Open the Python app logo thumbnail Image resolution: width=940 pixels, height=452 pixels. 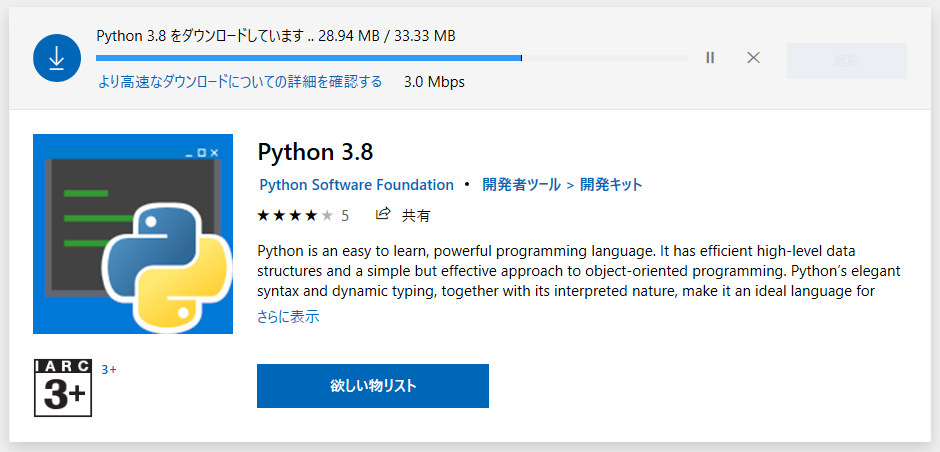(x=133, y=234)
